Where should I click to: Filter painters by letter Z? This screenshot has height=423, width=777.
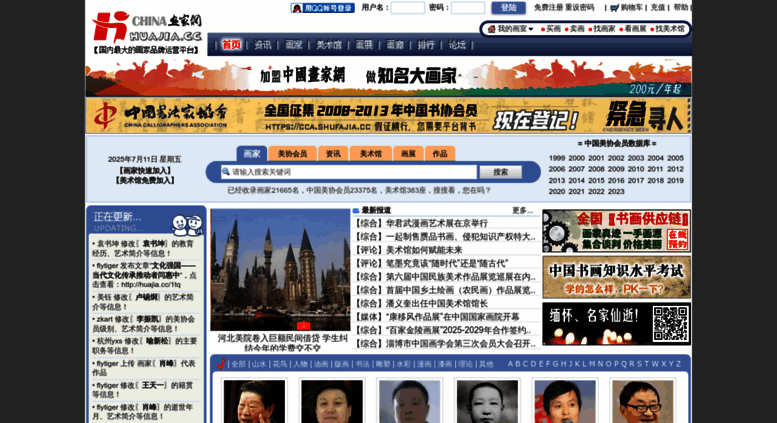(x=678, y=364)
